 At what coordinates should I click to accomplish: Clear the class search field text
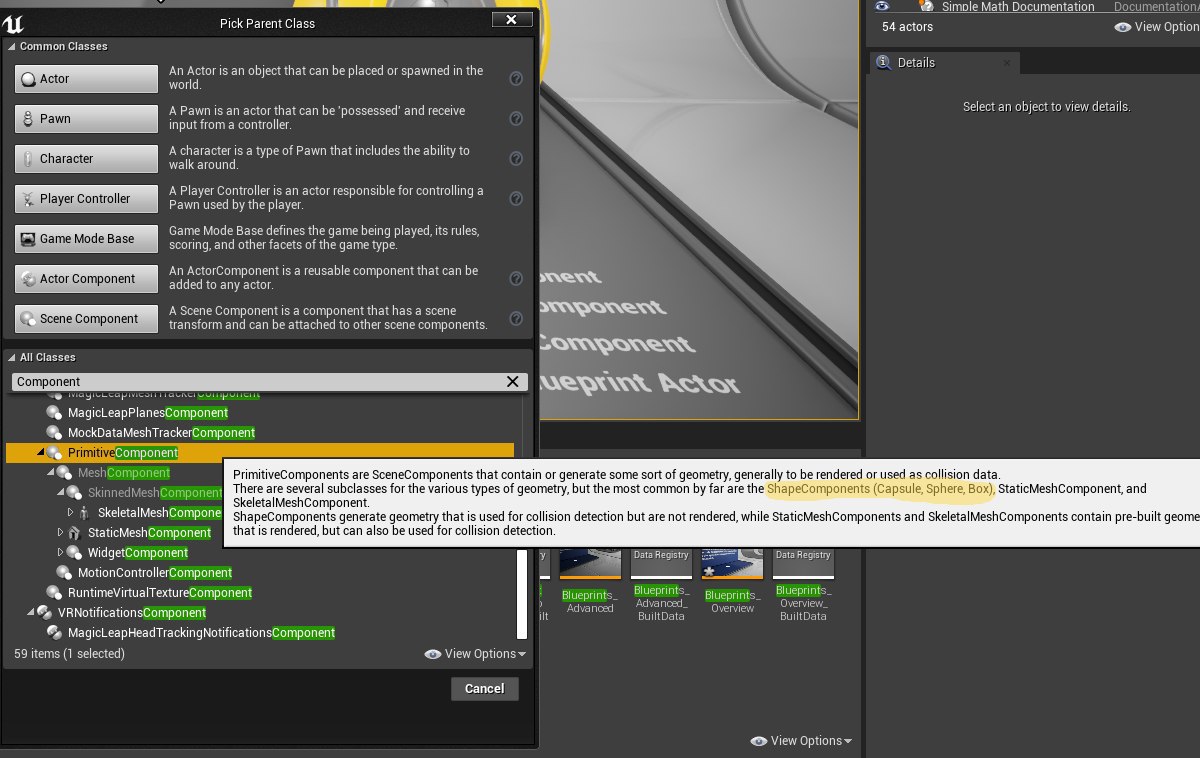click(512, 381)
